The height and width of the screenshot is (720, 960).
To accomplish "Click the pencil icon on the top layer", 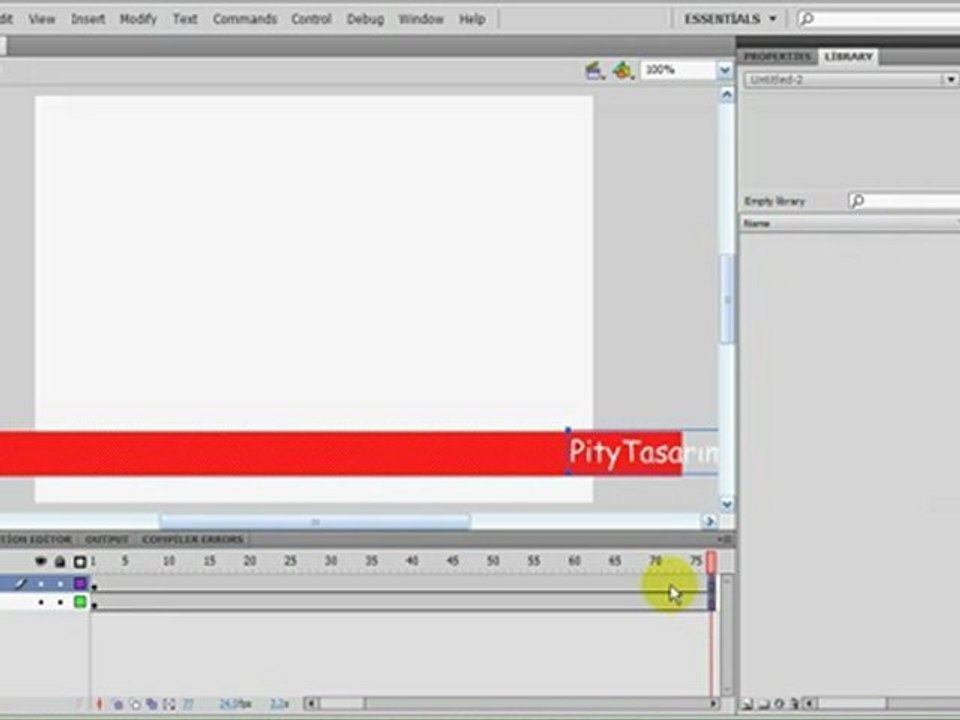I will [21, 583].
